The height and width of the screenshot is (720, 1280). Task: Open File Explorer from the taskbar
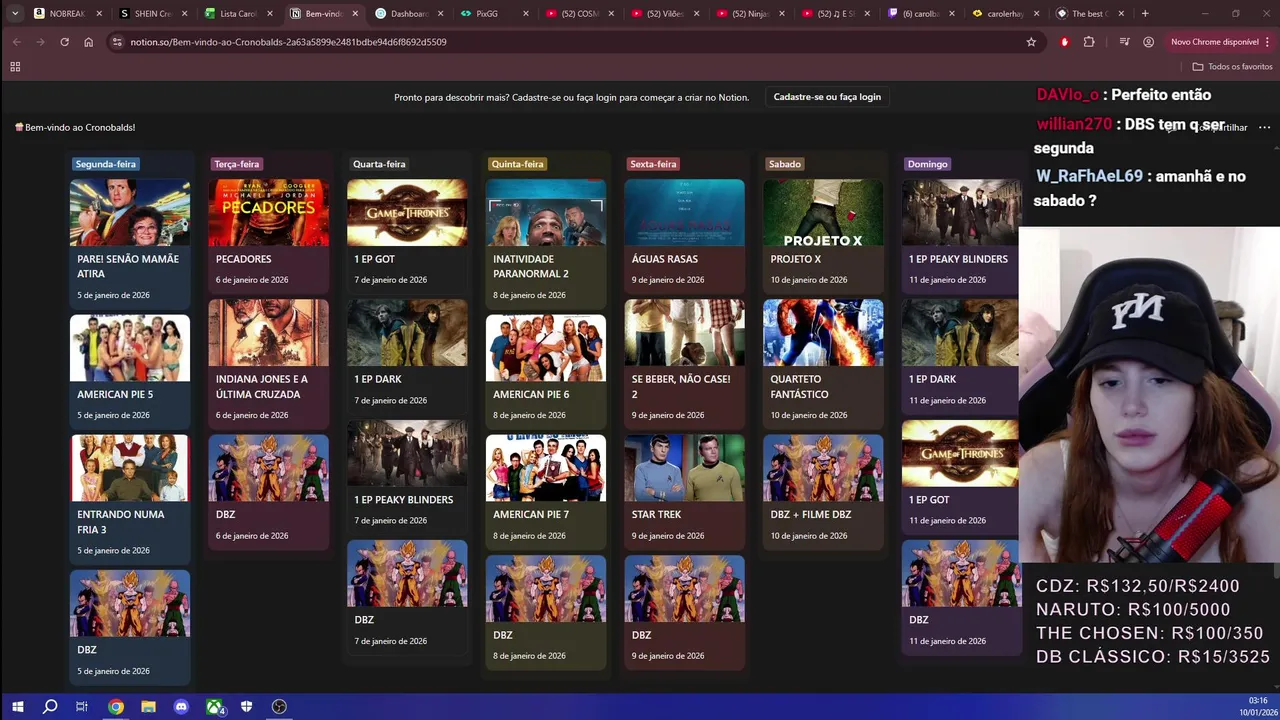point(148,707)
